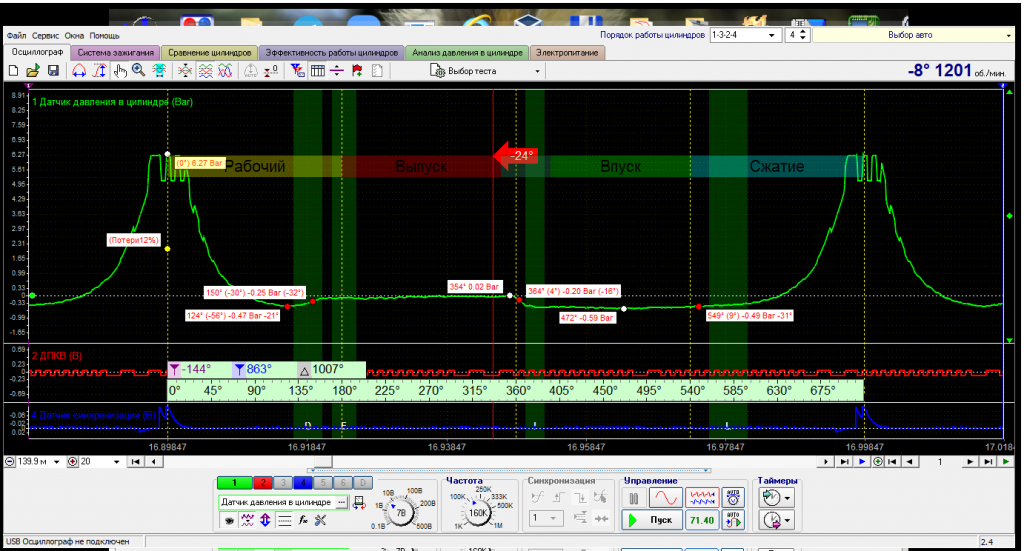This screenshot has width=1024, height=551.
Task: Select horizontal measurement arc tool
Action: [79, 71]
